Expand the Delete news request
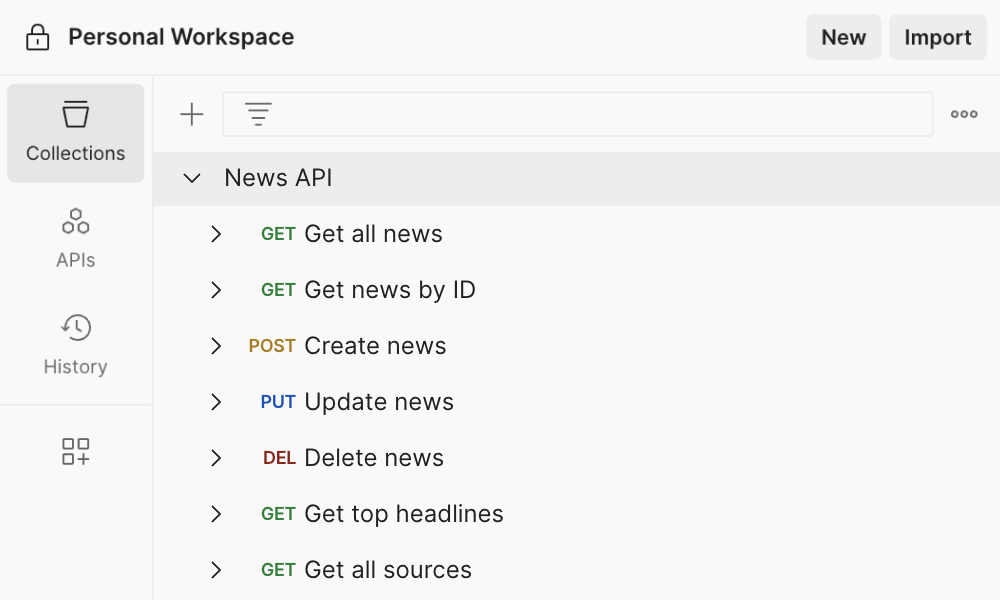 click(216, 458)
